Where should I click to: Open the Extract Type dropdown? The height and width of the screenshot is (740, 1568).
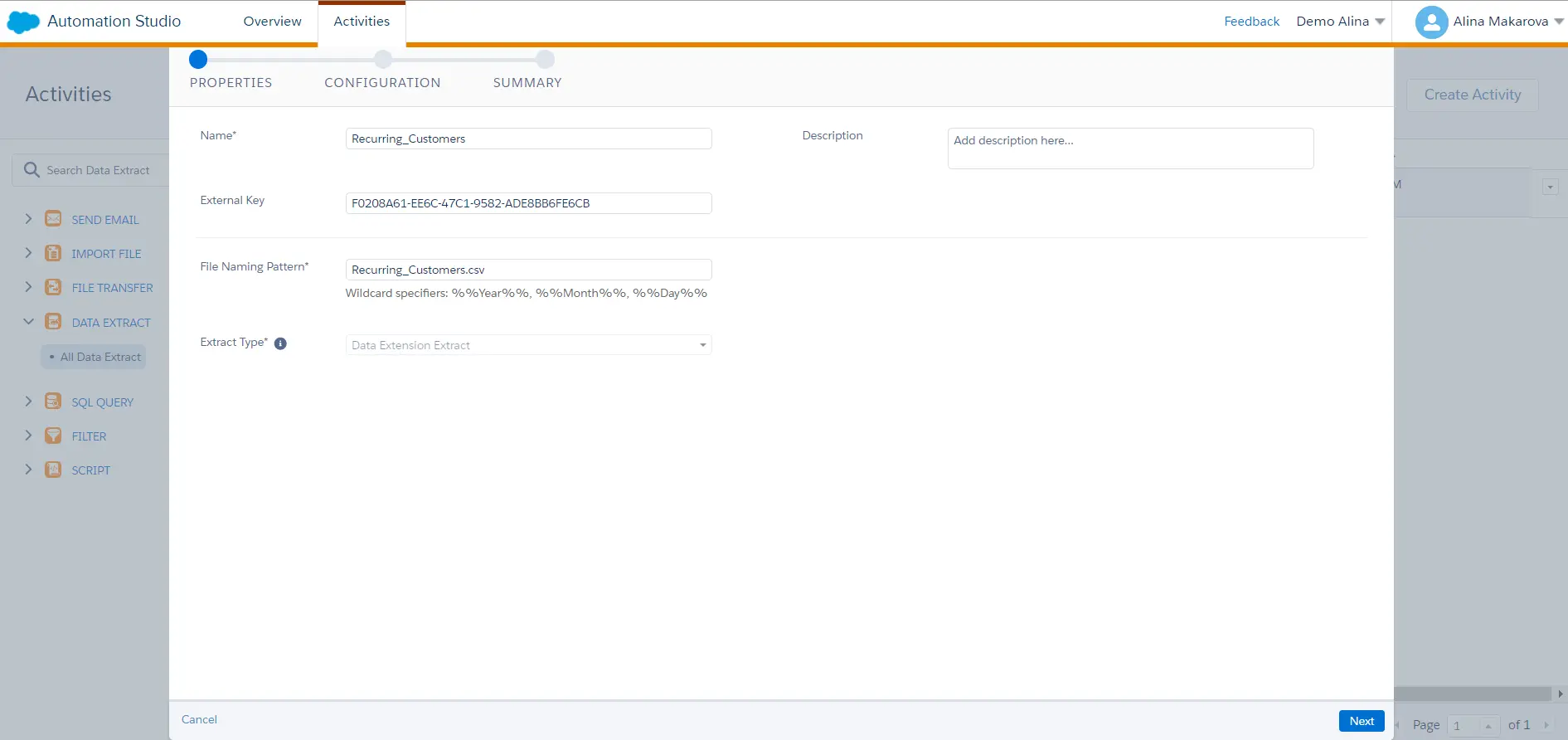point(528,345)
